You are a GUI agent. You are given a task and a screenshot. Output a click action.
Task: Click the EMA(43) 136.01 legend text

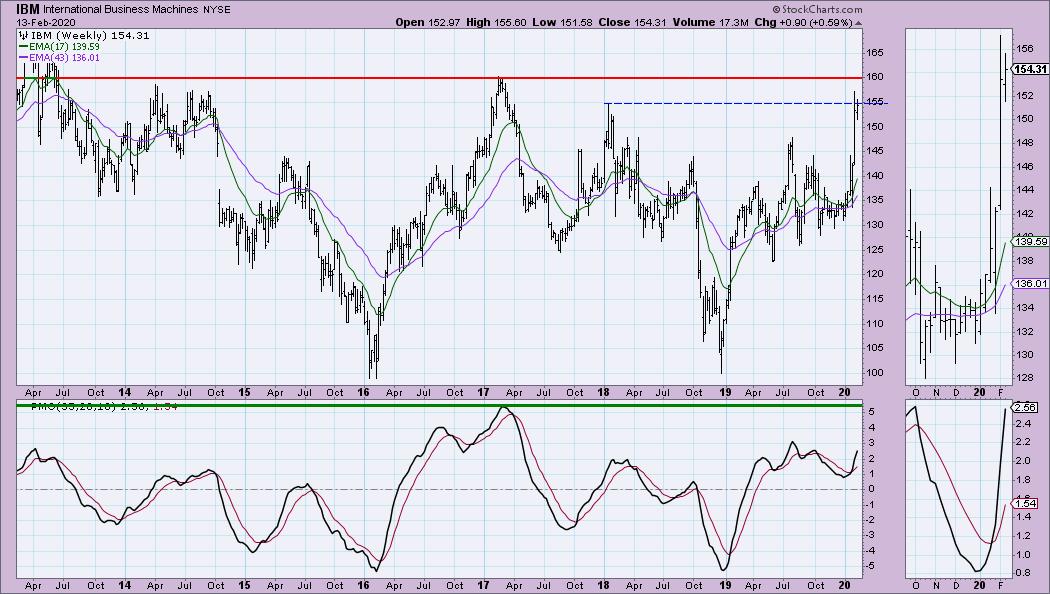pyautogui.click(x=64, y=58)
